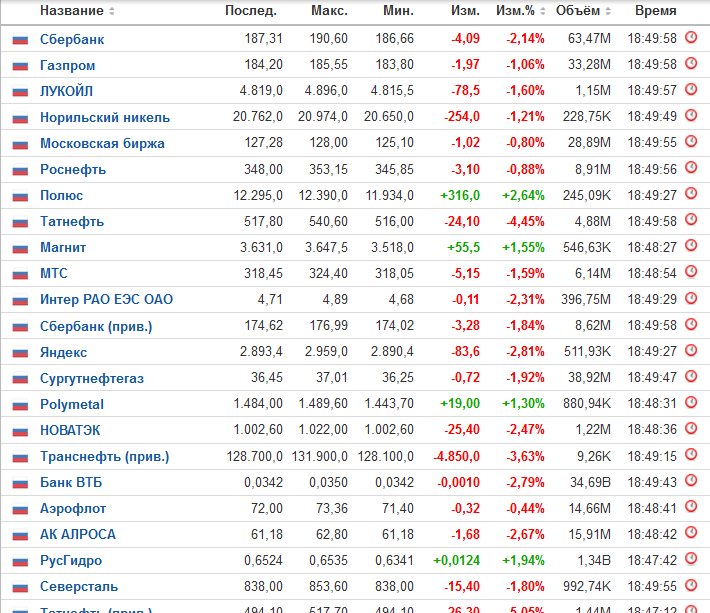The height and width of the screenshot is (613, 710).
Task: Click the clock icon in Сбербанк row
Action: coord(691,37)
